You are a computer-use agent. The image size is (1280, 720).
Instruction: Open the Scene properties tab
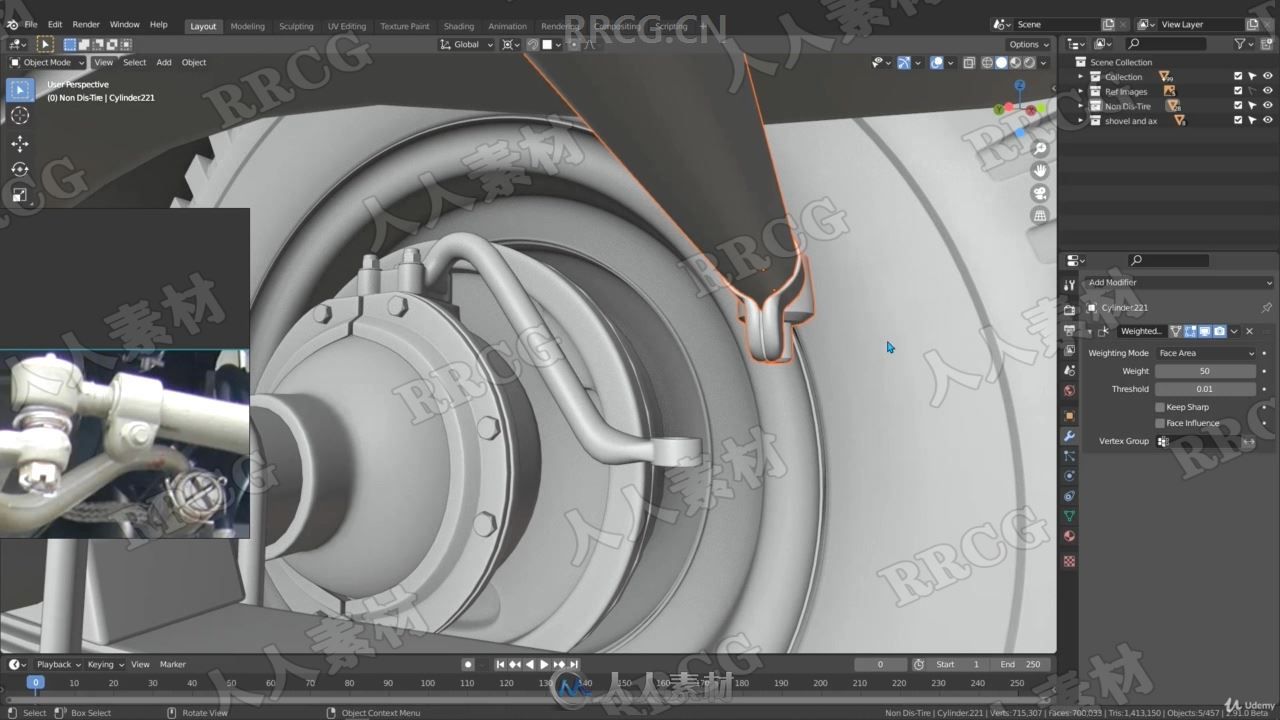[1069, 370]
